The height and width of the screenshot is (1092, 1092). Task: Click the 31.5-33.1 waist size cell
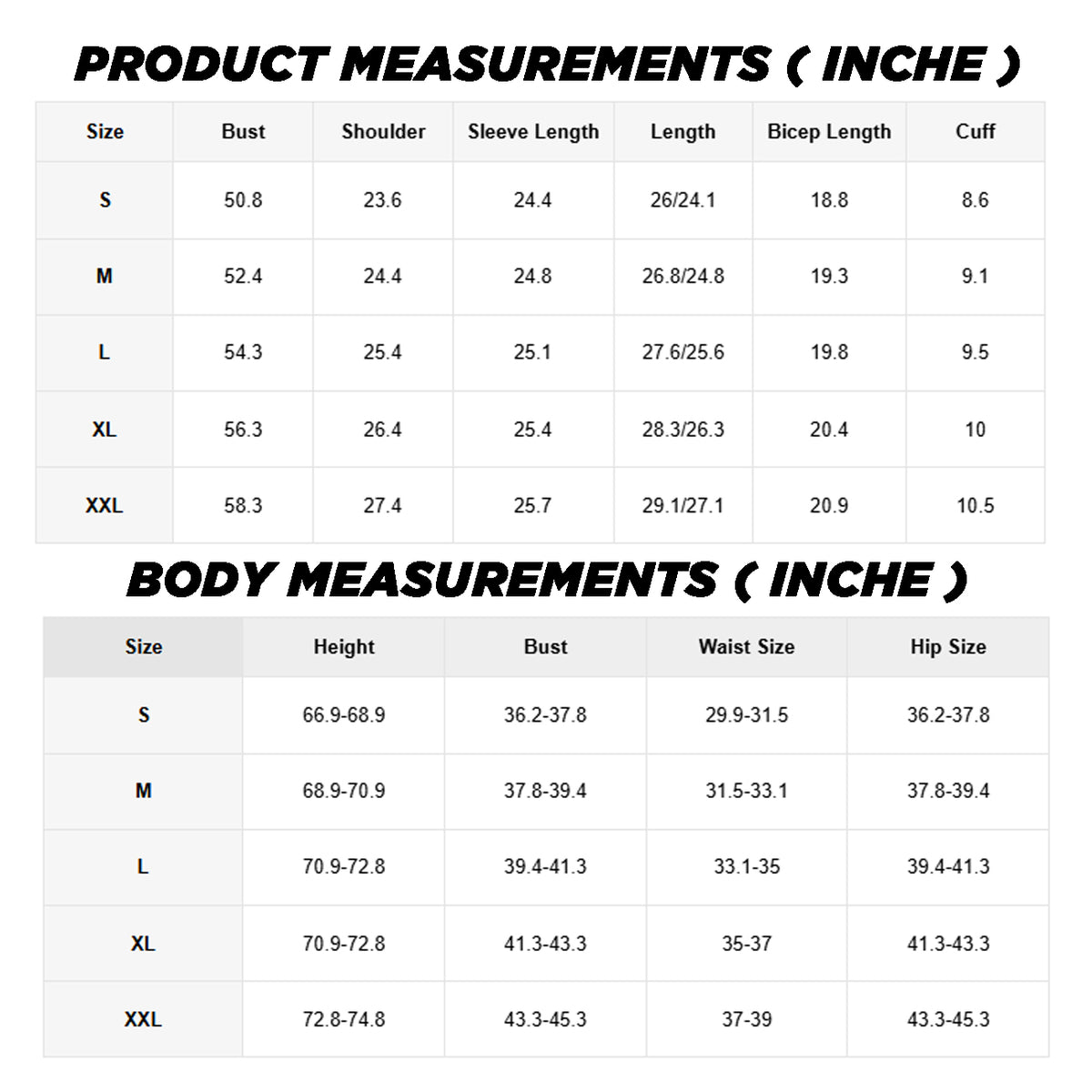(x=746, y=791)
